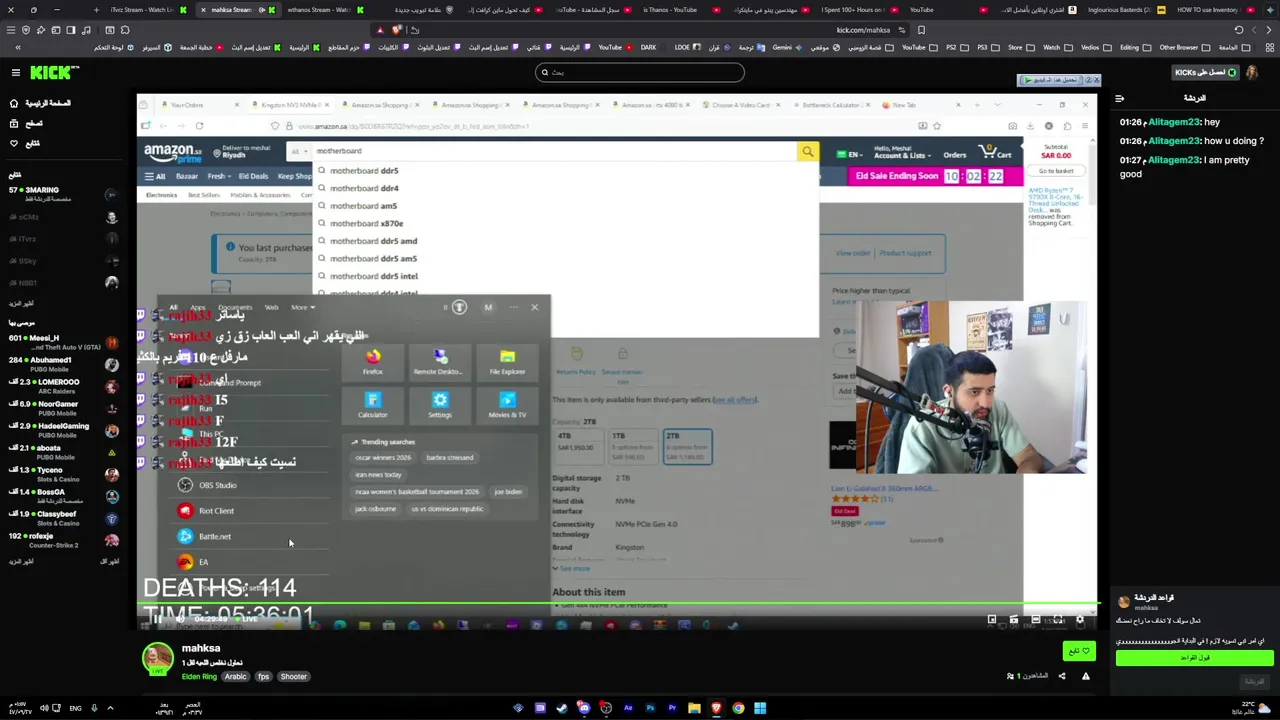Viewport: 1280px width, 720px height.
Task: Open the Elden Ring category link
Action: (x=199, y=677)
